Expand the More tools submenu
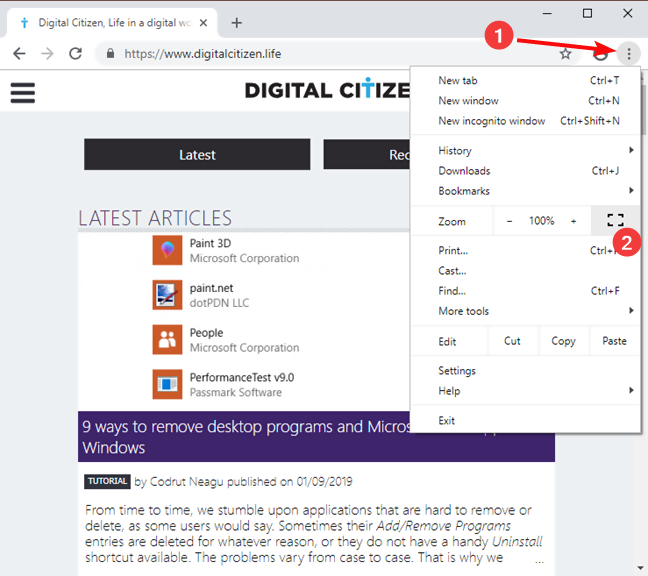The width and height of the screenshot is (648, 576). (526, 311)
